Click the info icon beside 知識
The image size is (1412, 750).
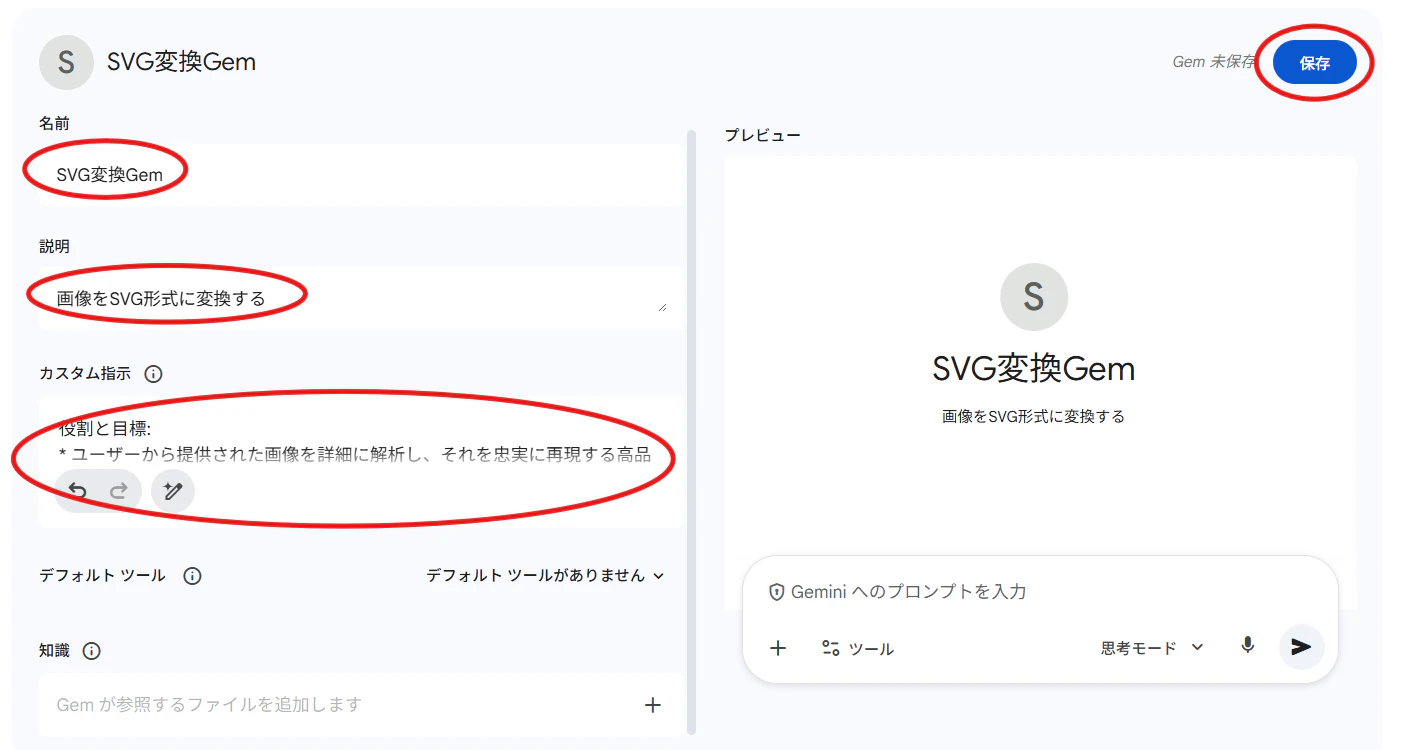tap(92, 651)
